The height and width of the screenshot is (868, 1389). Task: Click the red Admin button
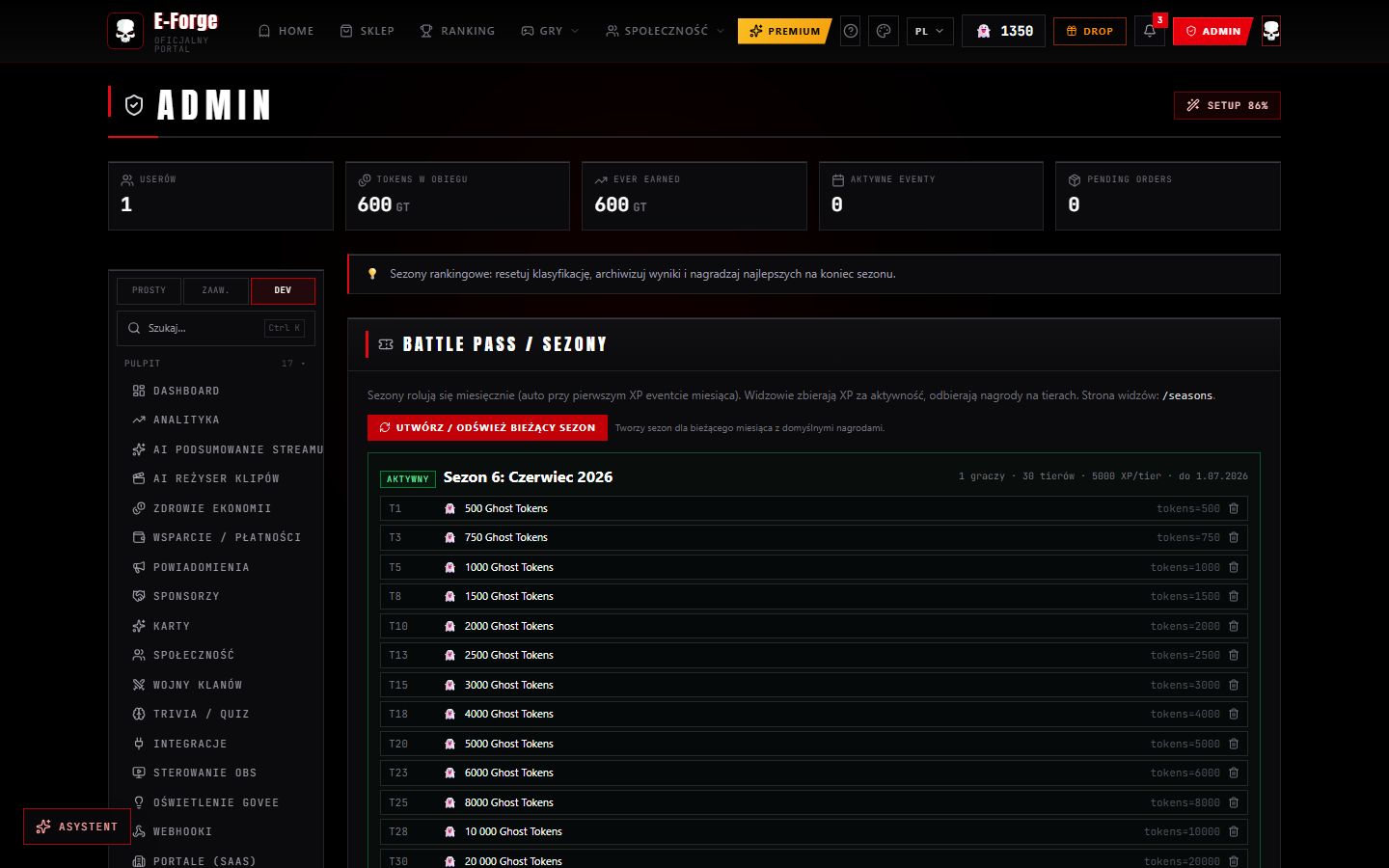[x=1212, y=31]
